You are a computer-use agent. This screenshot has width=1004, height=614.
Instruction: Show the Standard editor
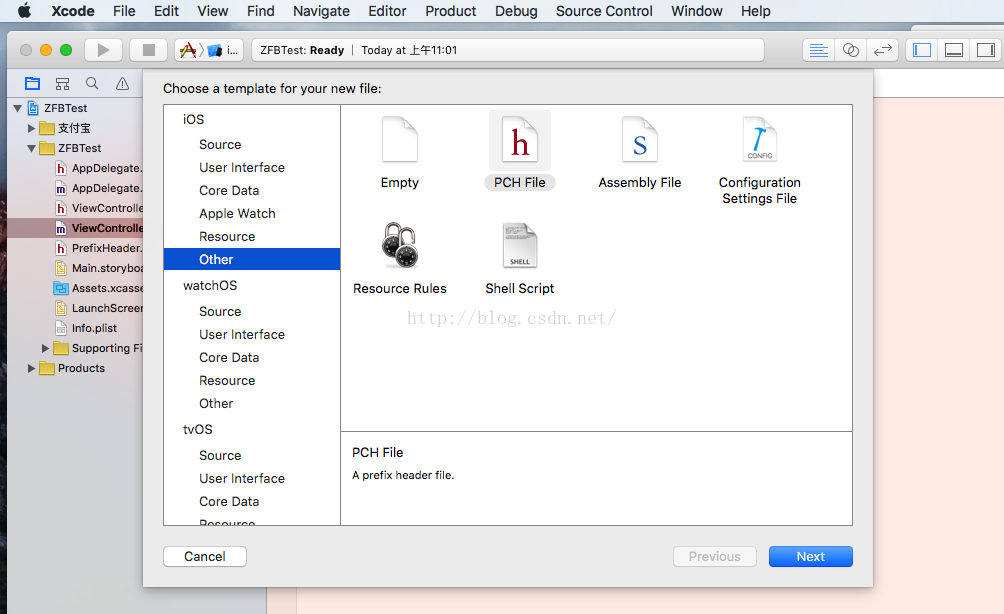pos(818,50)
